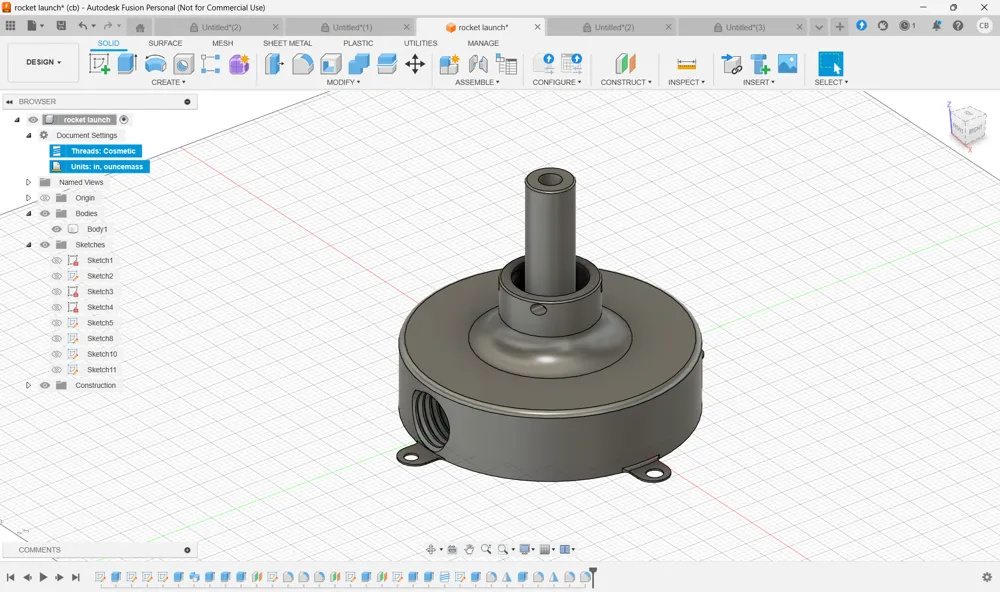Toggle visibility eye of Origin folder

tap(45, 198)
